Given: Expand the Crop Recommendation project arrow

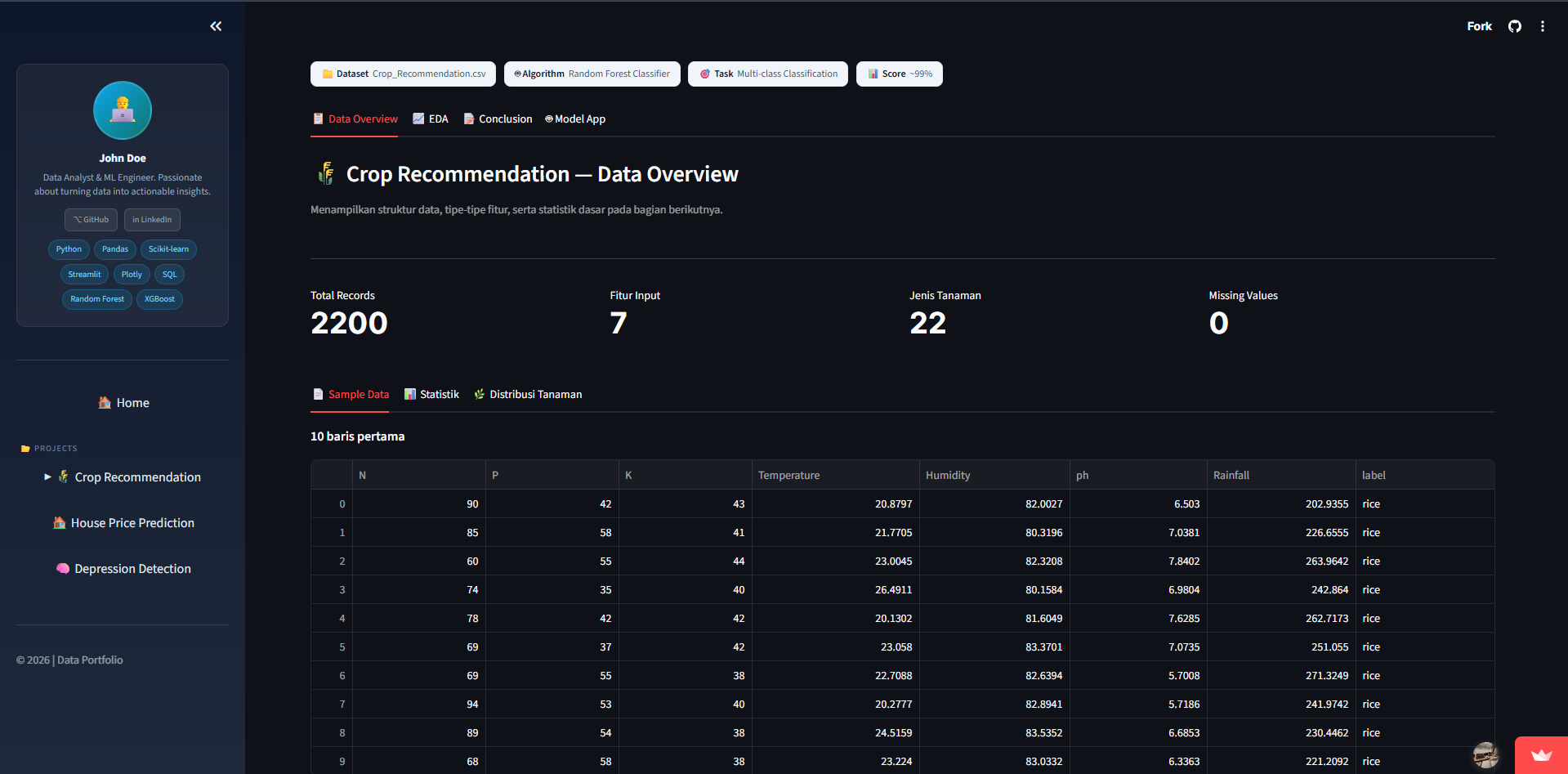Looking at the screenshot, I should pyautogui.click(x=47, y=476).
